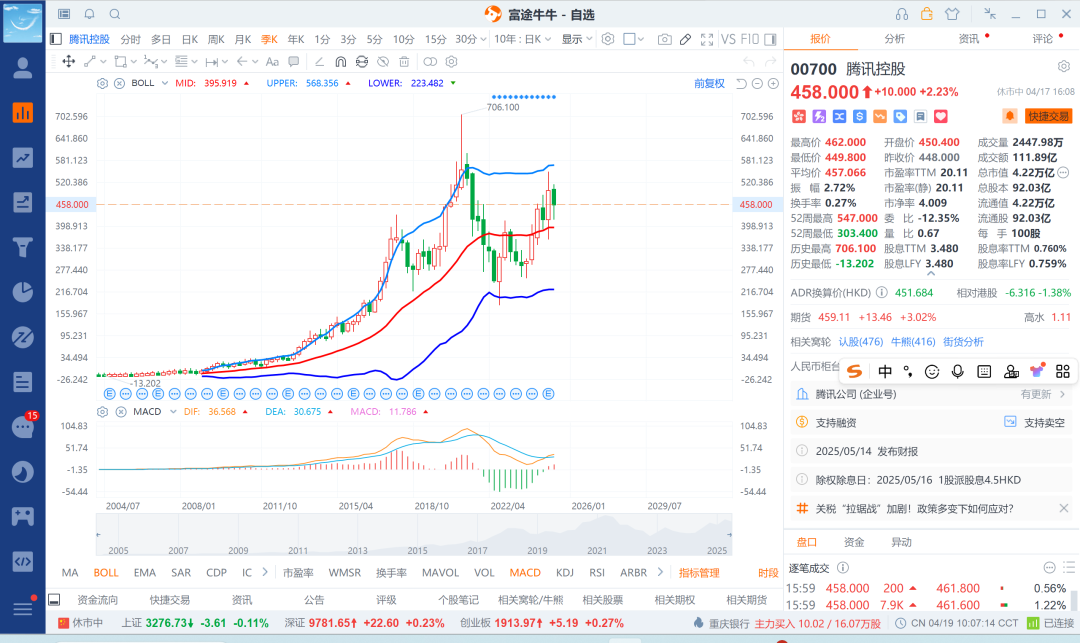Dismiss the 关税 news banner
The height and width of the screenshot is (643, 1080).
pos(1063,508)
